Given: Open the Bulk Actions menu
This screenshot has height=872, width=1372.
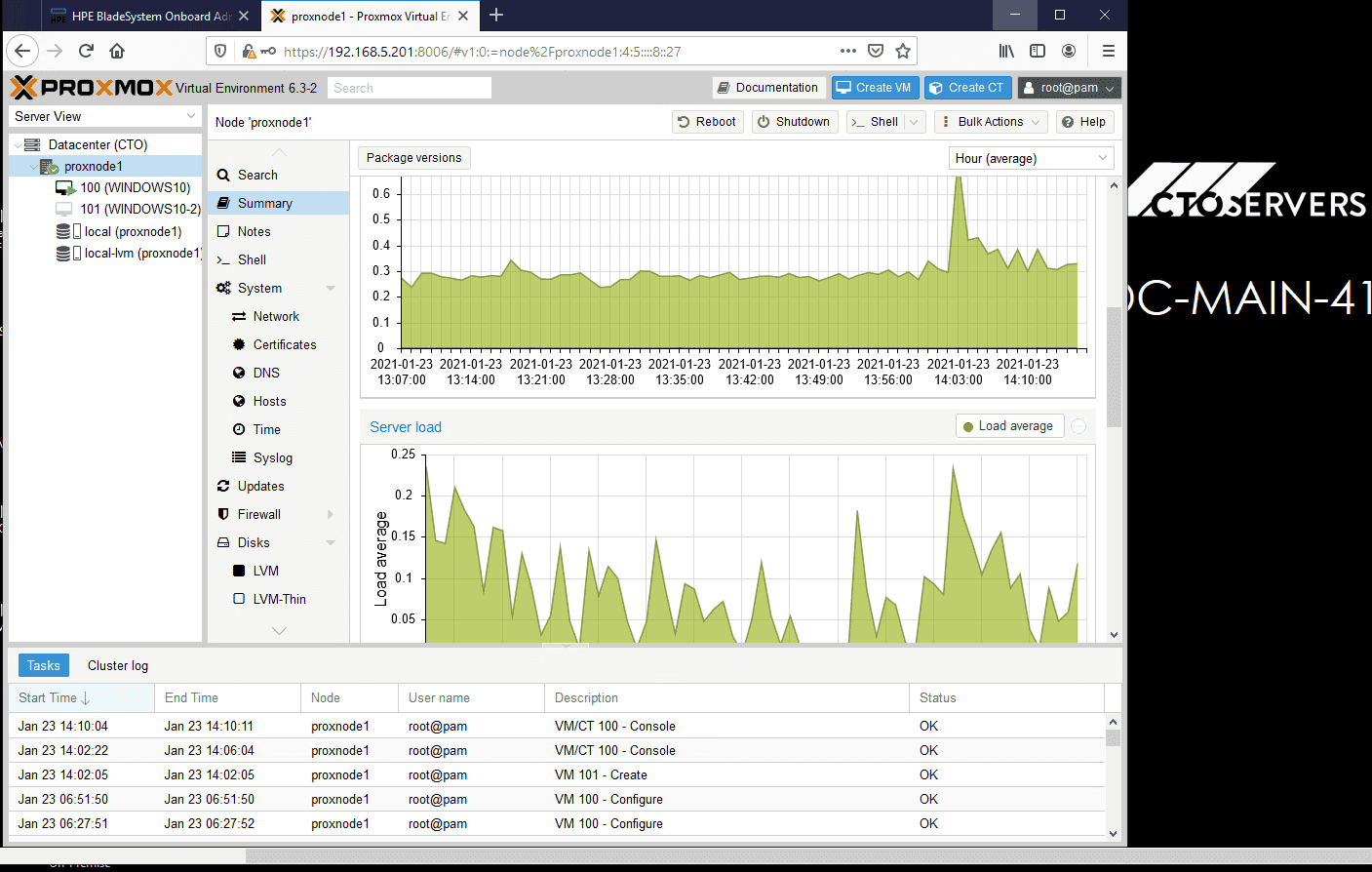Looking at the screenshot, I should point(990,122).
